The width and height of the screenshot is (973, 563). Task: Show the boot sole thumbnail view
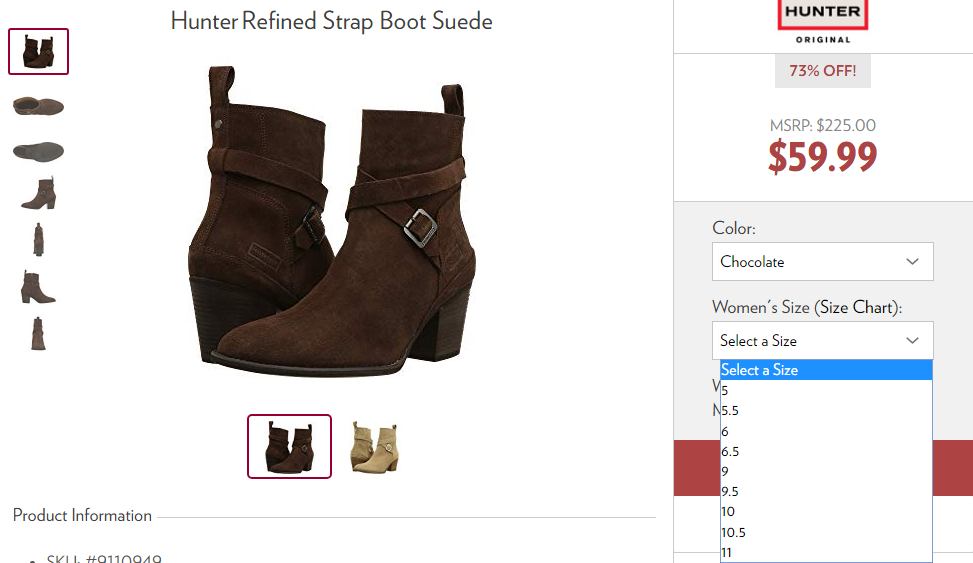coord(38,151)
